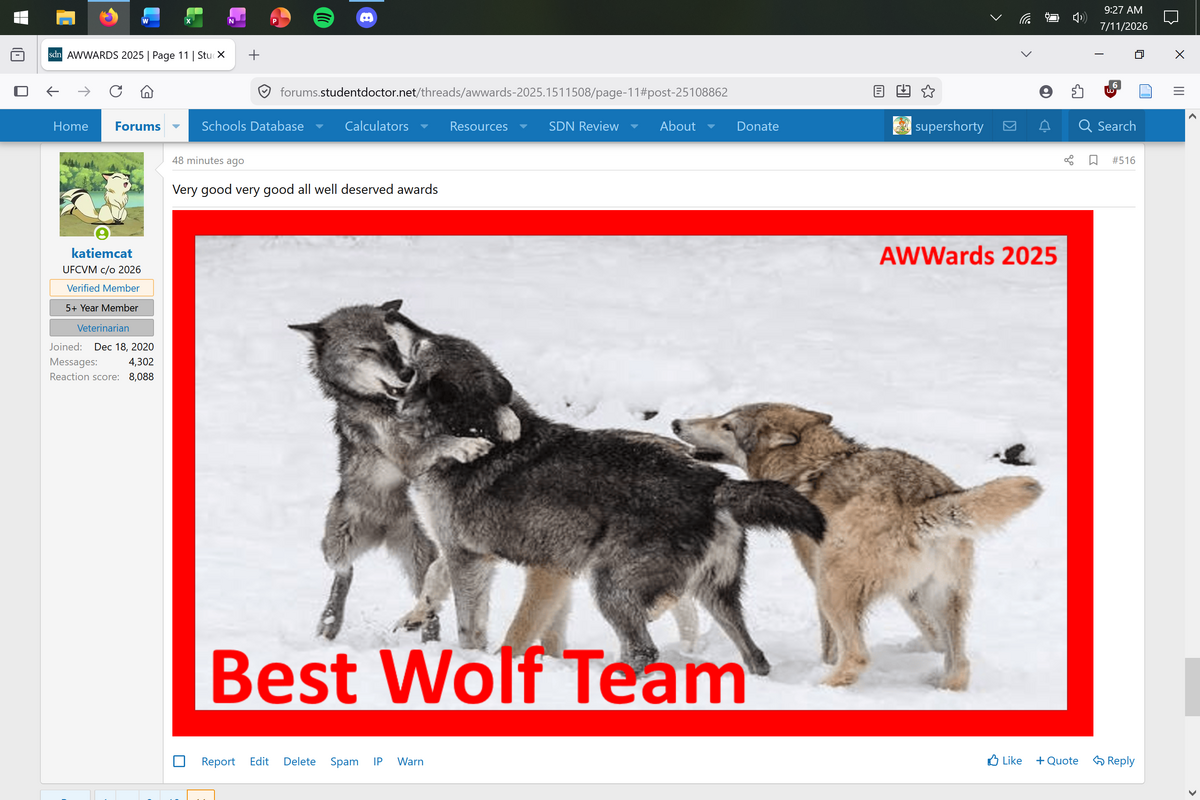Open the supershorty account menu

938,126
